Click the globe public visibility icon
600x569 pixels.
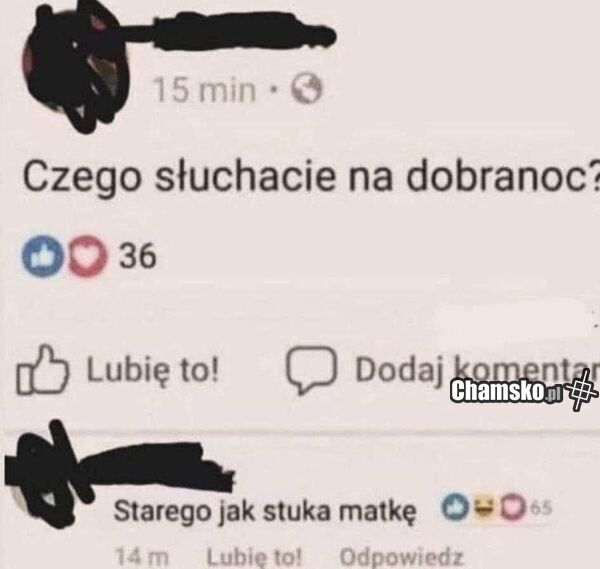(x=307, y=89)
